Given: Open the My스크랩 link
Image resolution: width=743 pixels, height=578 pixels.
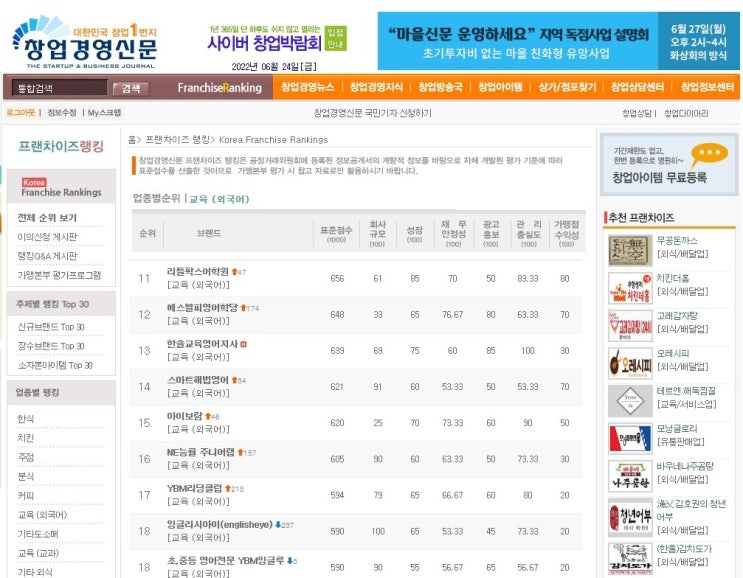Looking at the screenshot, I should coord(104,112).
